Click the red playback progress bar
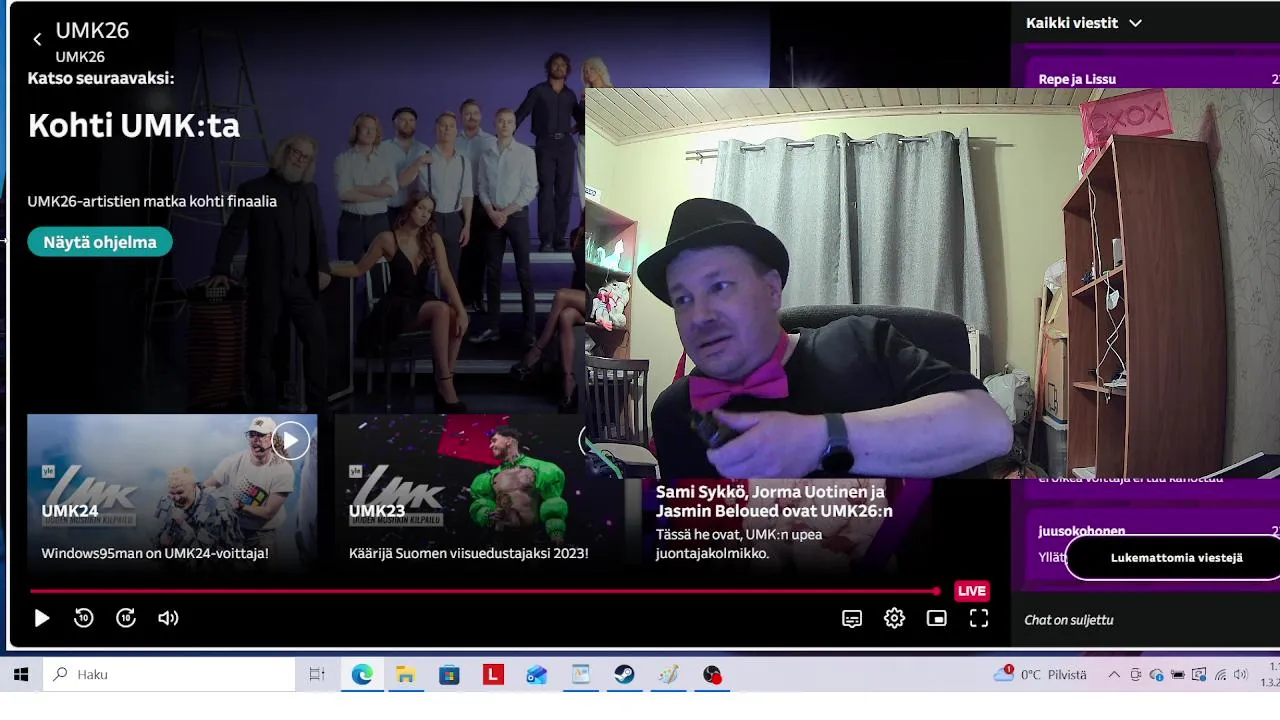Image resolution: width=1280 pixels, height=720 pixels. (x=484, y=591)
